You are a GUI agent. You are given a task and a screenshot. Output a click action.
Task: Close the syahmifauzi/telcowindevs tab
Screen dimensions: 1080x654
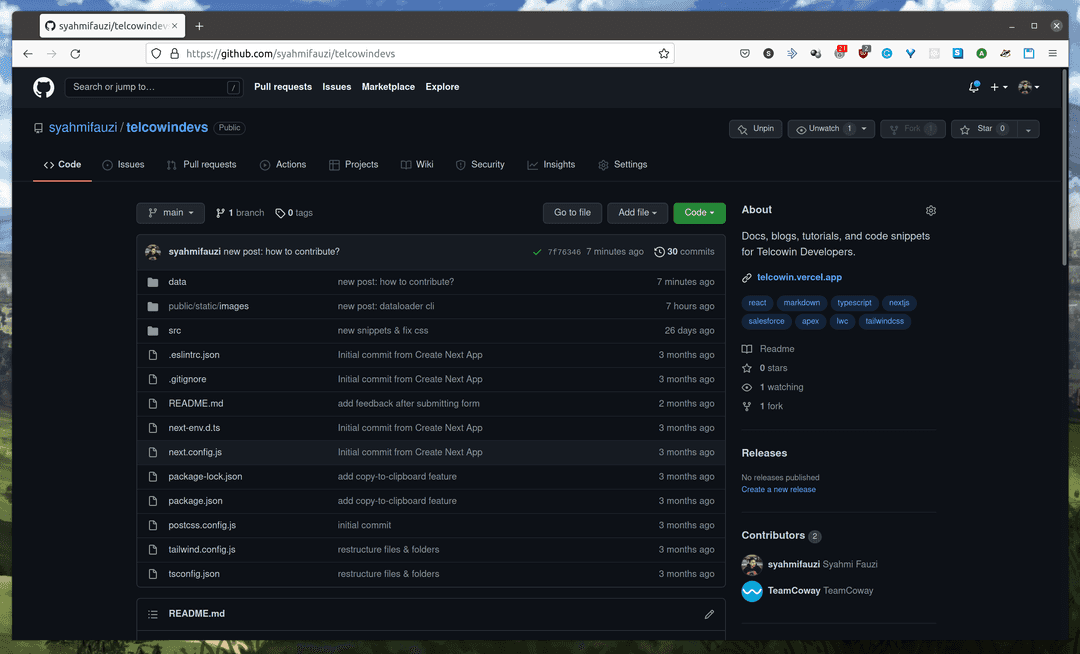tap(174, 25)
